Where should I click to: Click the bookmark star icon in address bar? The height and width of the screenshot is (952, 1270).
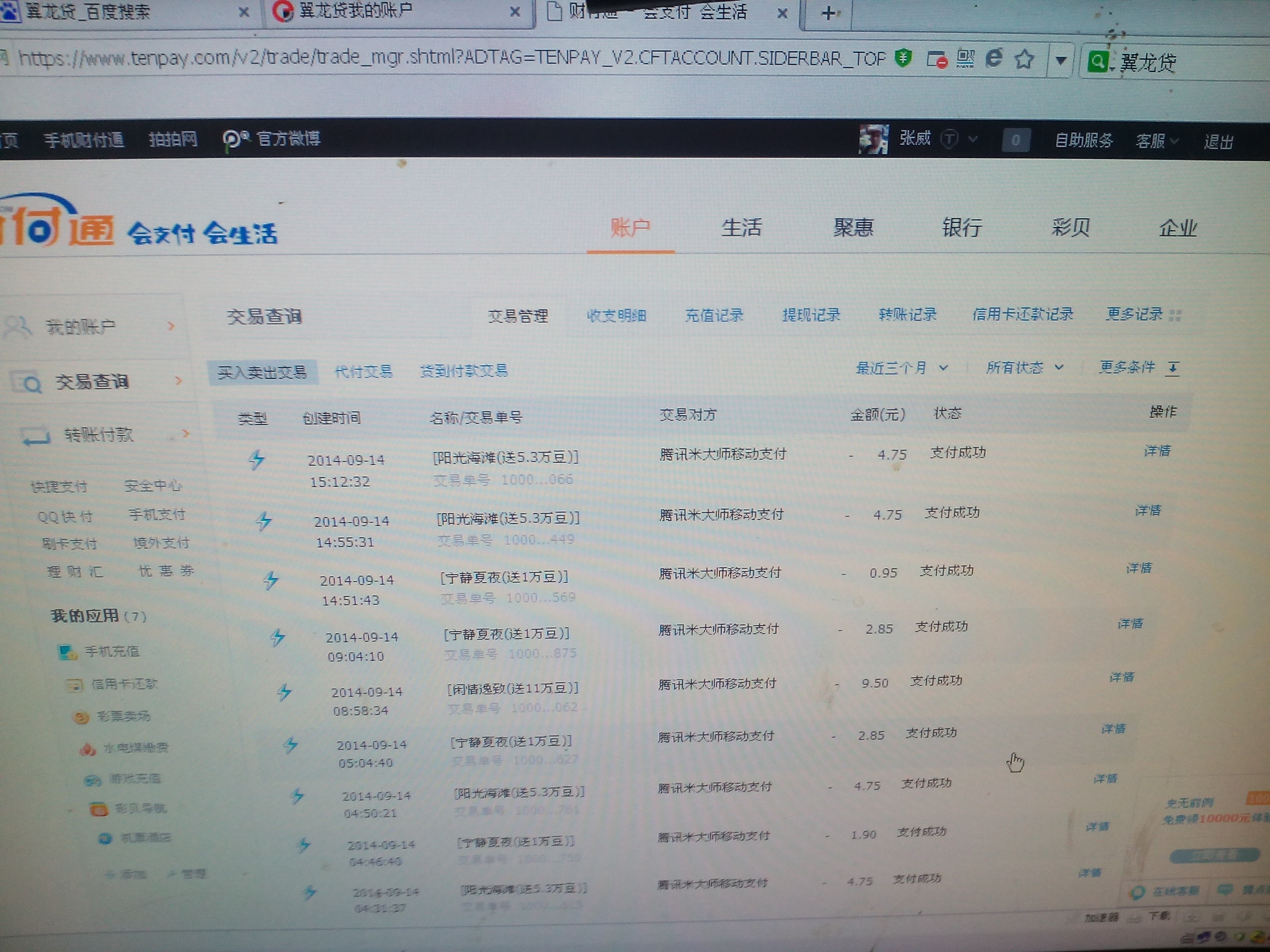click(x=1024, y=59)
